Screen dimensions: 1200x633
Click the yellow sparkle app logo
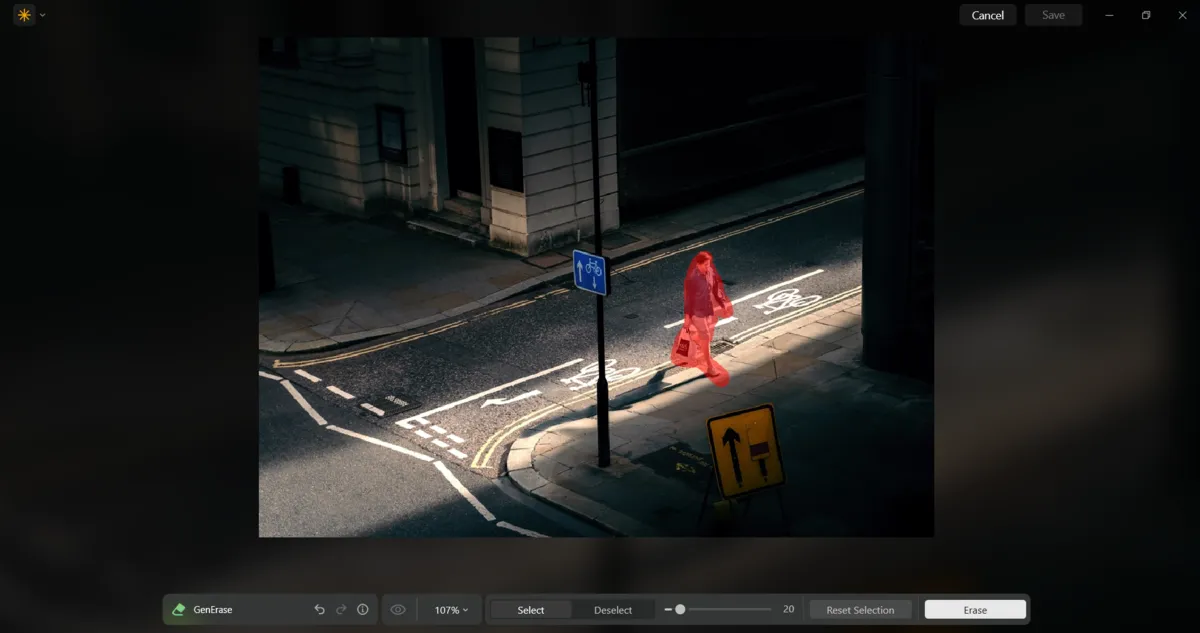click(22, 15)
